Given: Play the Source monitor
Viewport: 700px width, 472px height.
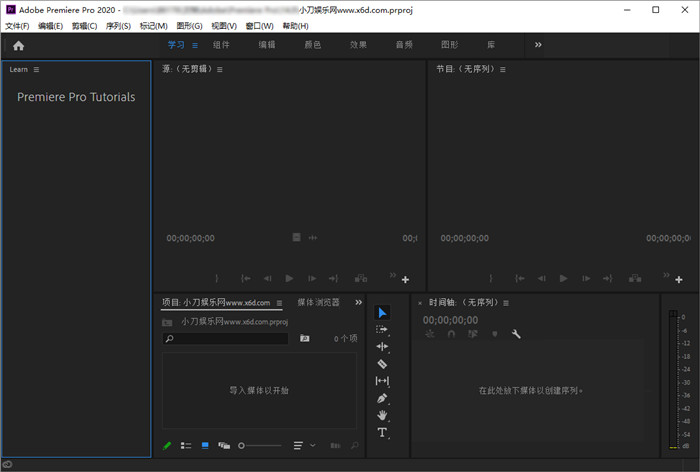Looking at the screenshot, I should (x=289, y=279).
